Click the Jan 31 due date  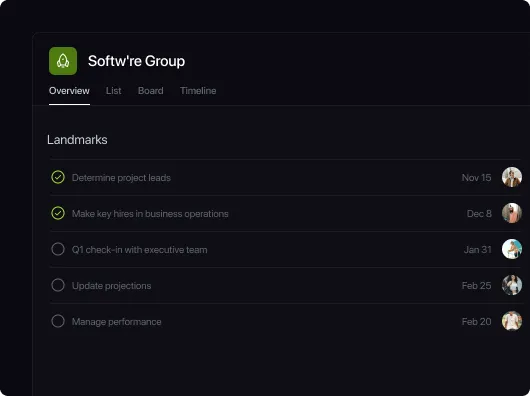[478, 250]
